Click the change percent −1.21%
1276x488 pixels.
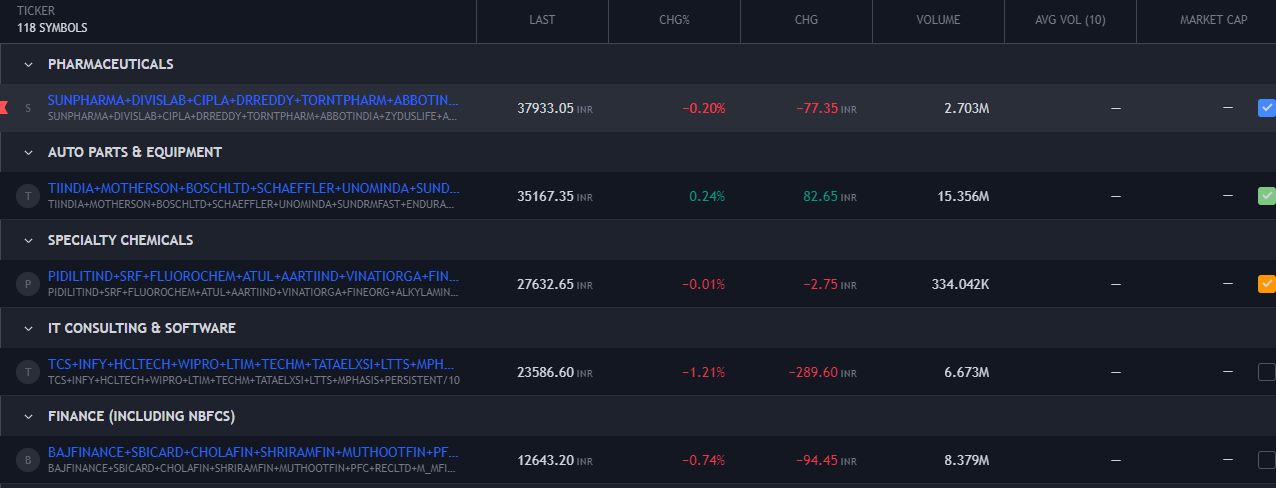pos(704,372)
